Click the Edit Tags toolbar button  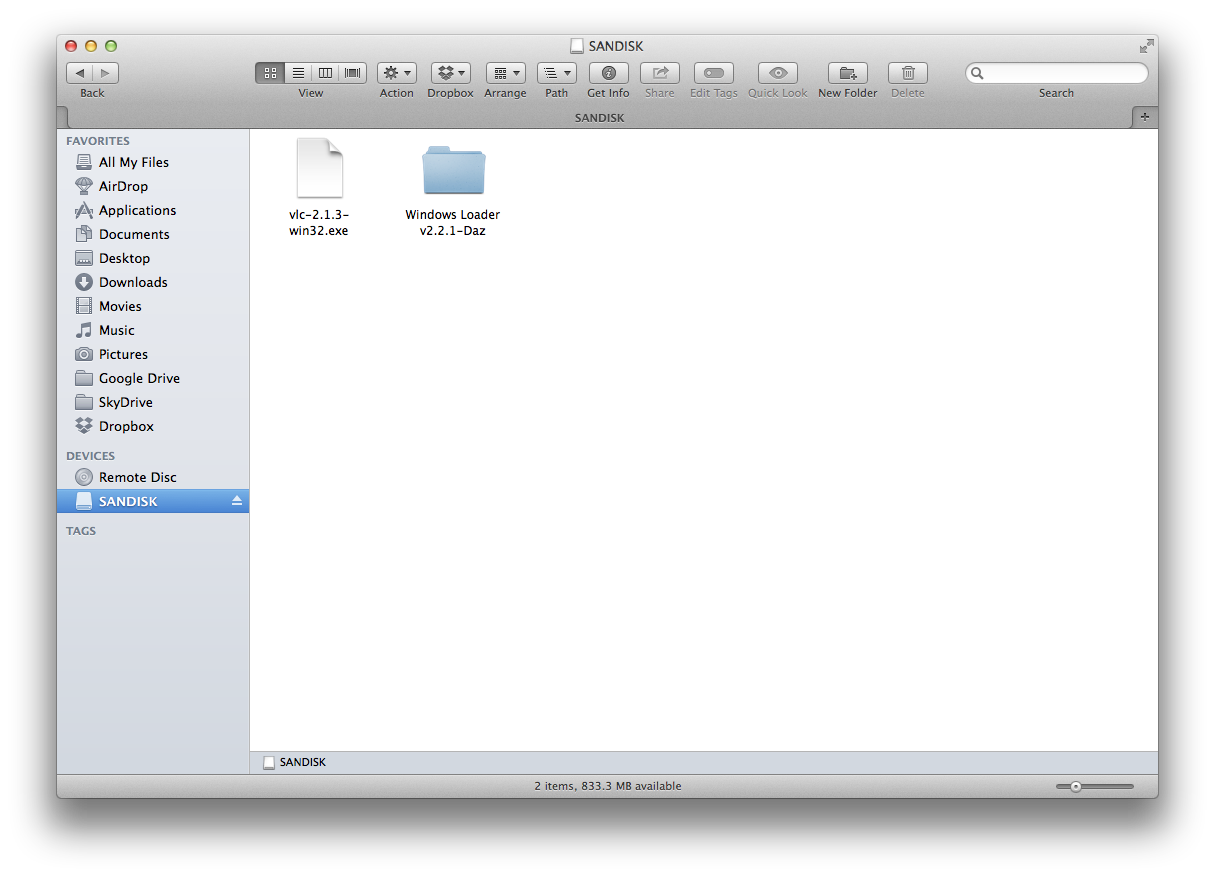pyautogui.click(x=714, y=73)
